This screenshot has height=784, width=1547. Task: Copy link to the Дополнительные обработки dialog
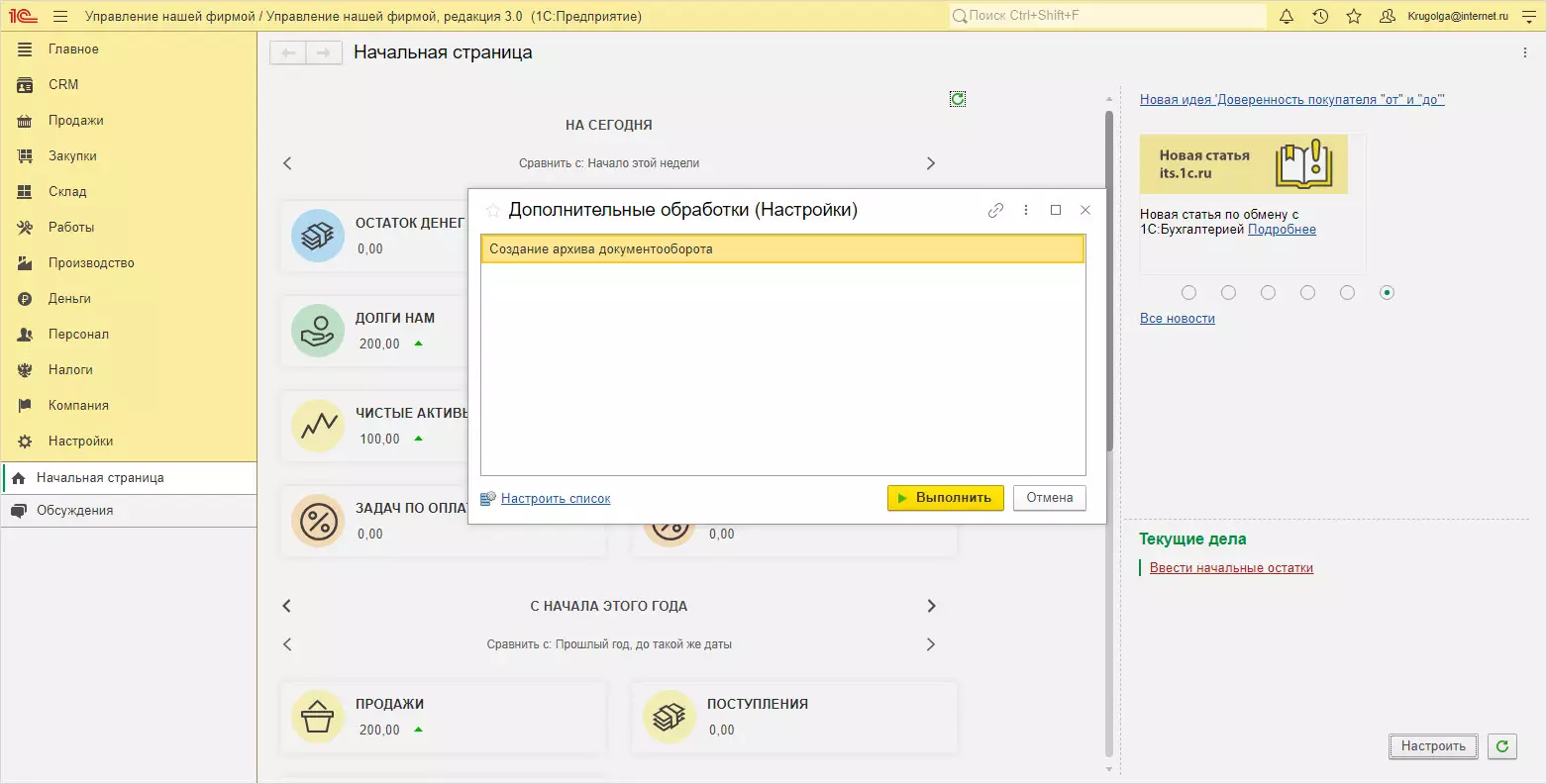[996, 210]
